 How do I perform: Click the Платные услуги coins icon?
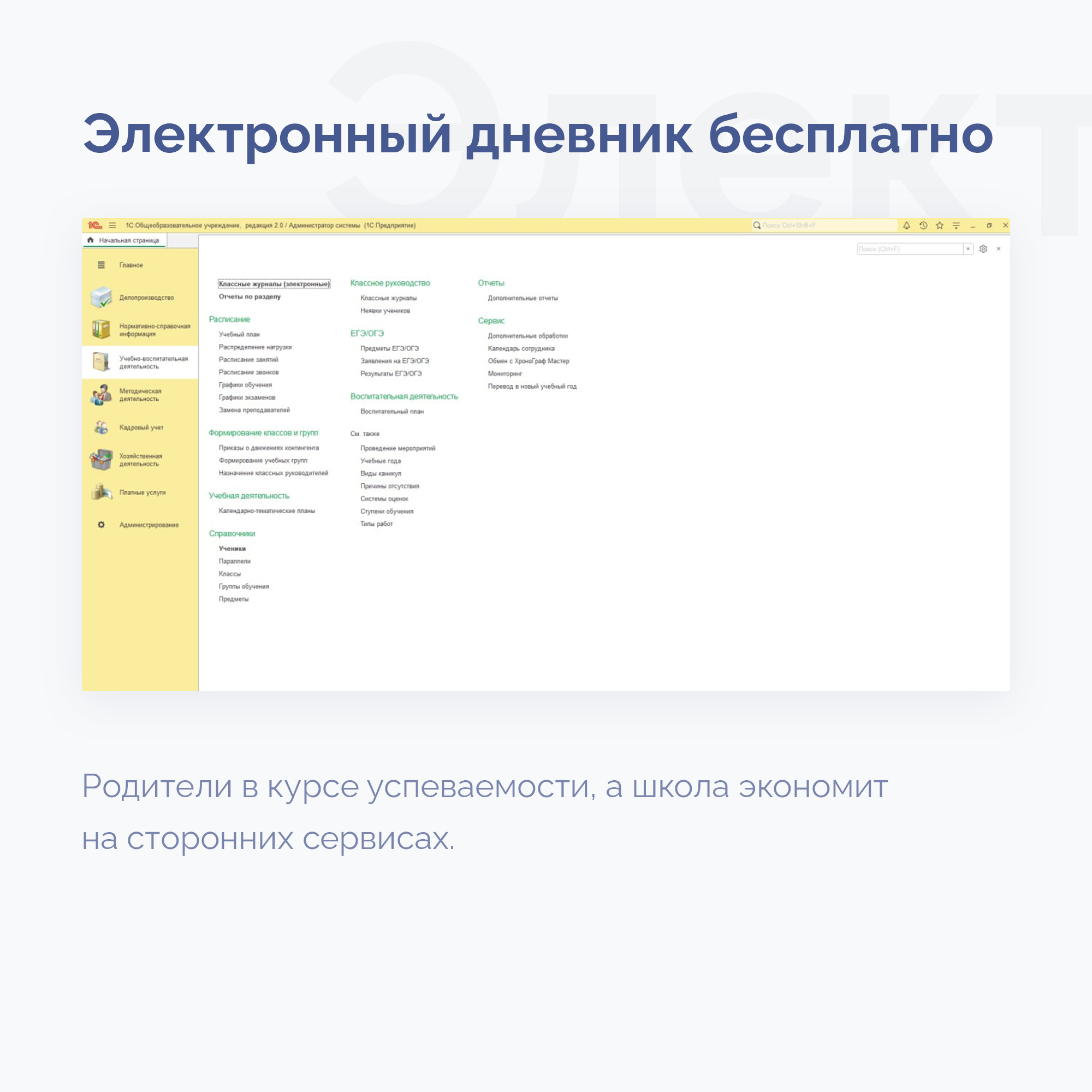click(101, 492)
